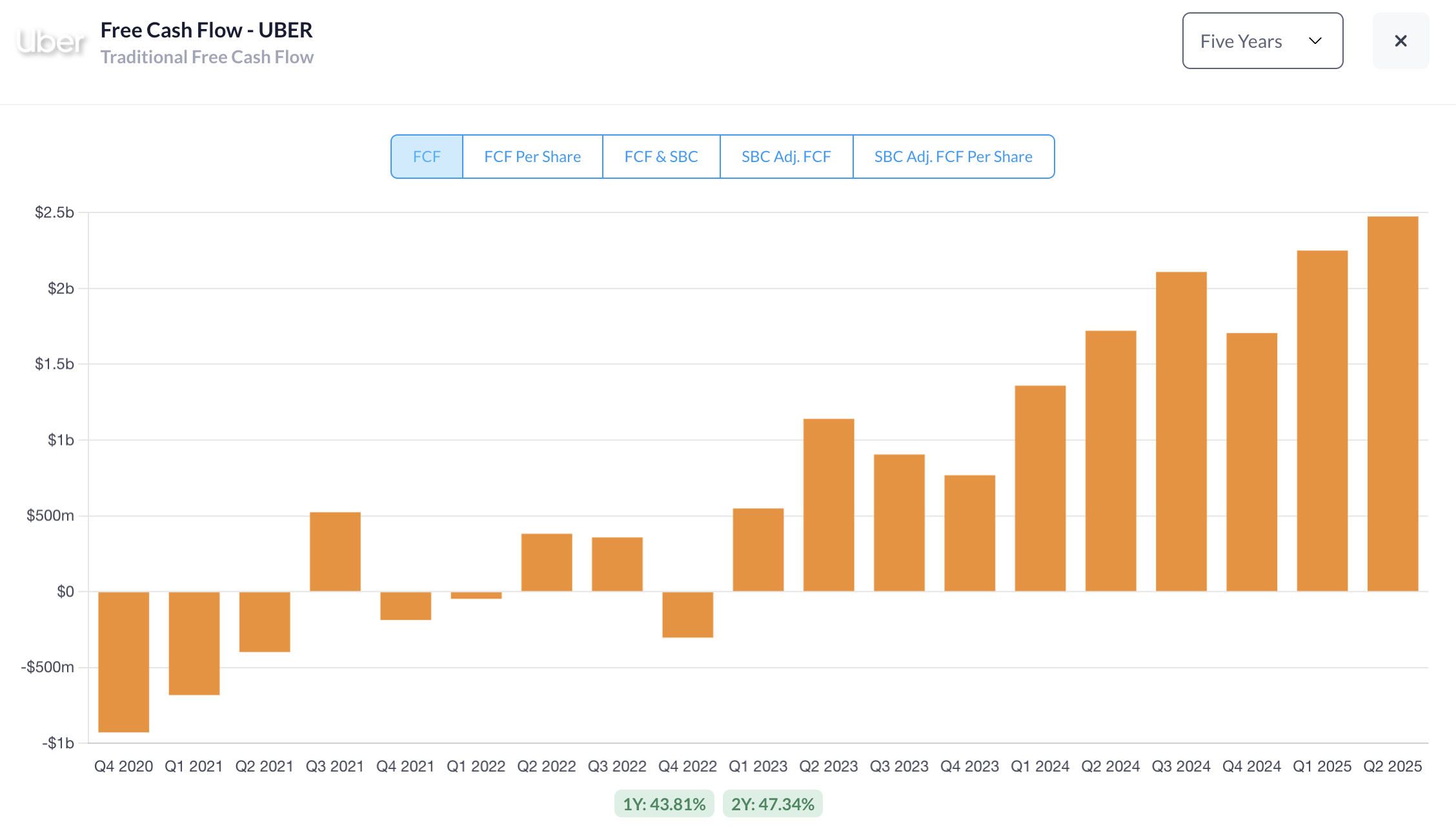Click the 2Y: 47.34% growth badge

(x=773, y=804)
